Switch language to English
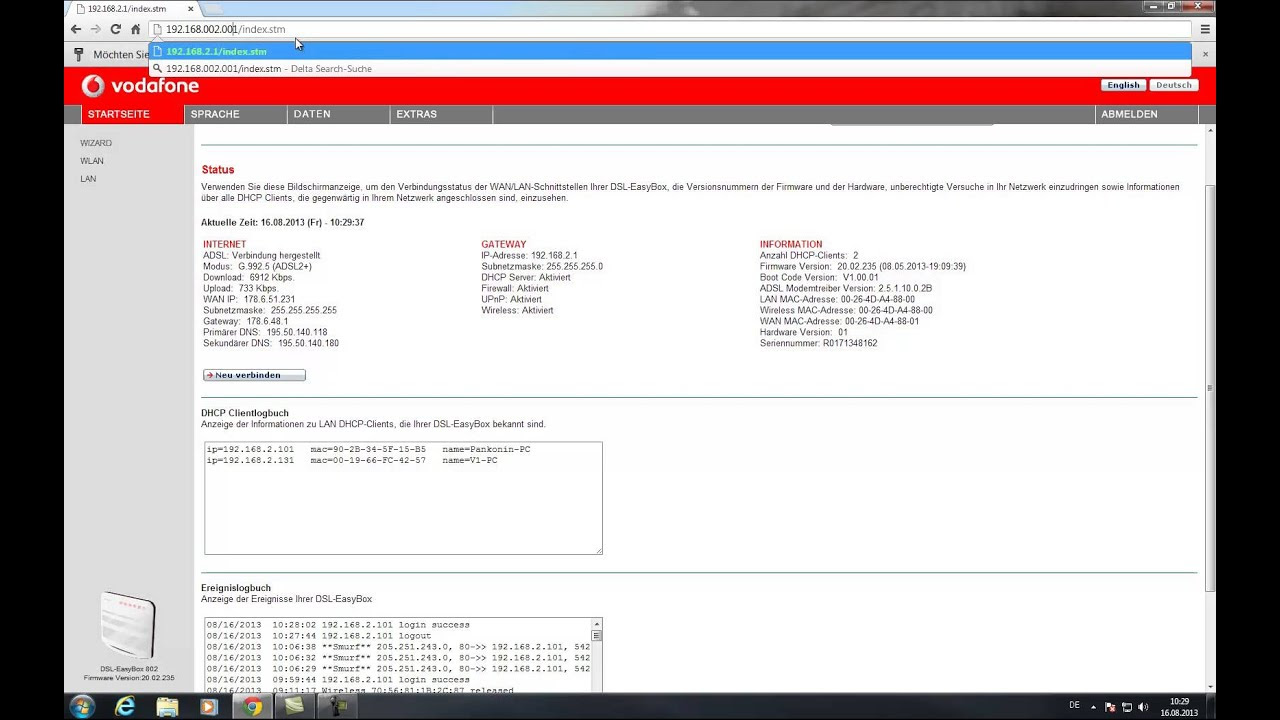The height and width of the screenshot is (720, 1280). coord(1123,85)
